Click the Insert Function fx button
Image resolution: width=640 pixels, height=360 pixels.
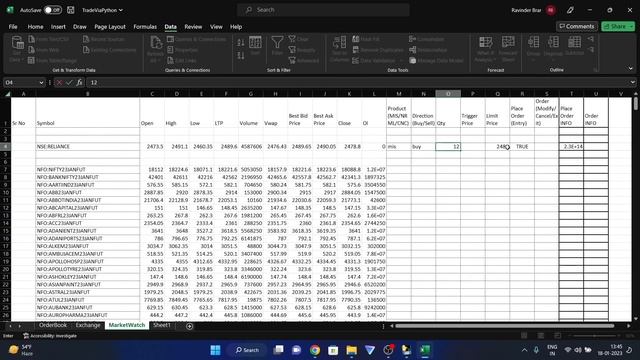79,82
